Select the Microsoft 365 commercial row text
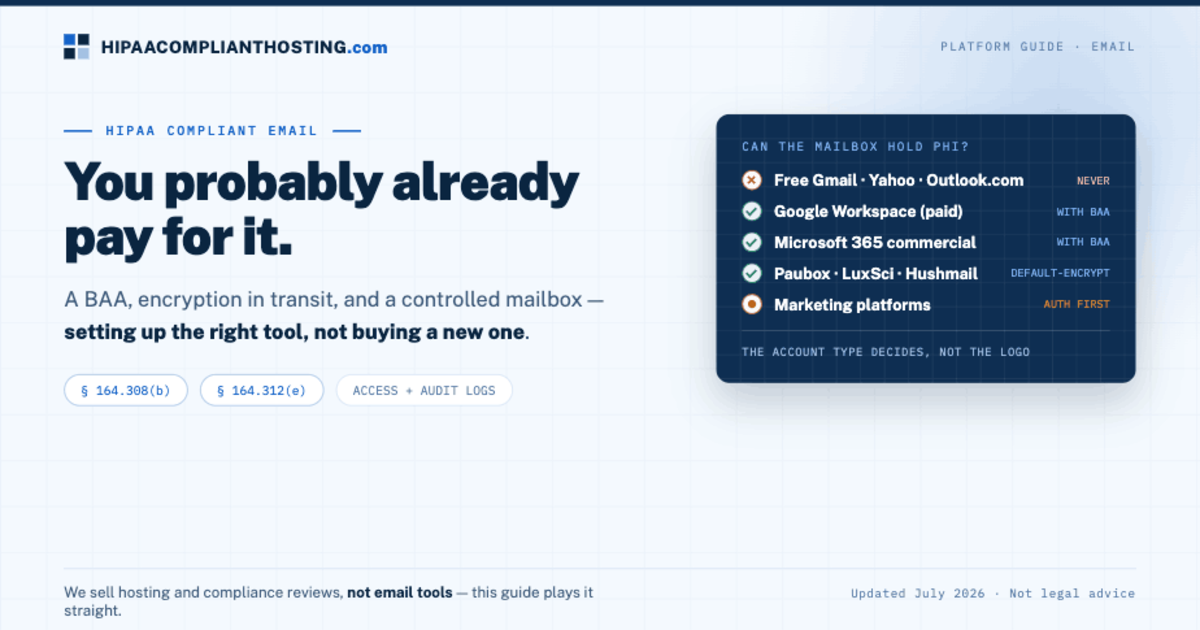Screen dimensions: 1200x630 [x=875, y=242]
